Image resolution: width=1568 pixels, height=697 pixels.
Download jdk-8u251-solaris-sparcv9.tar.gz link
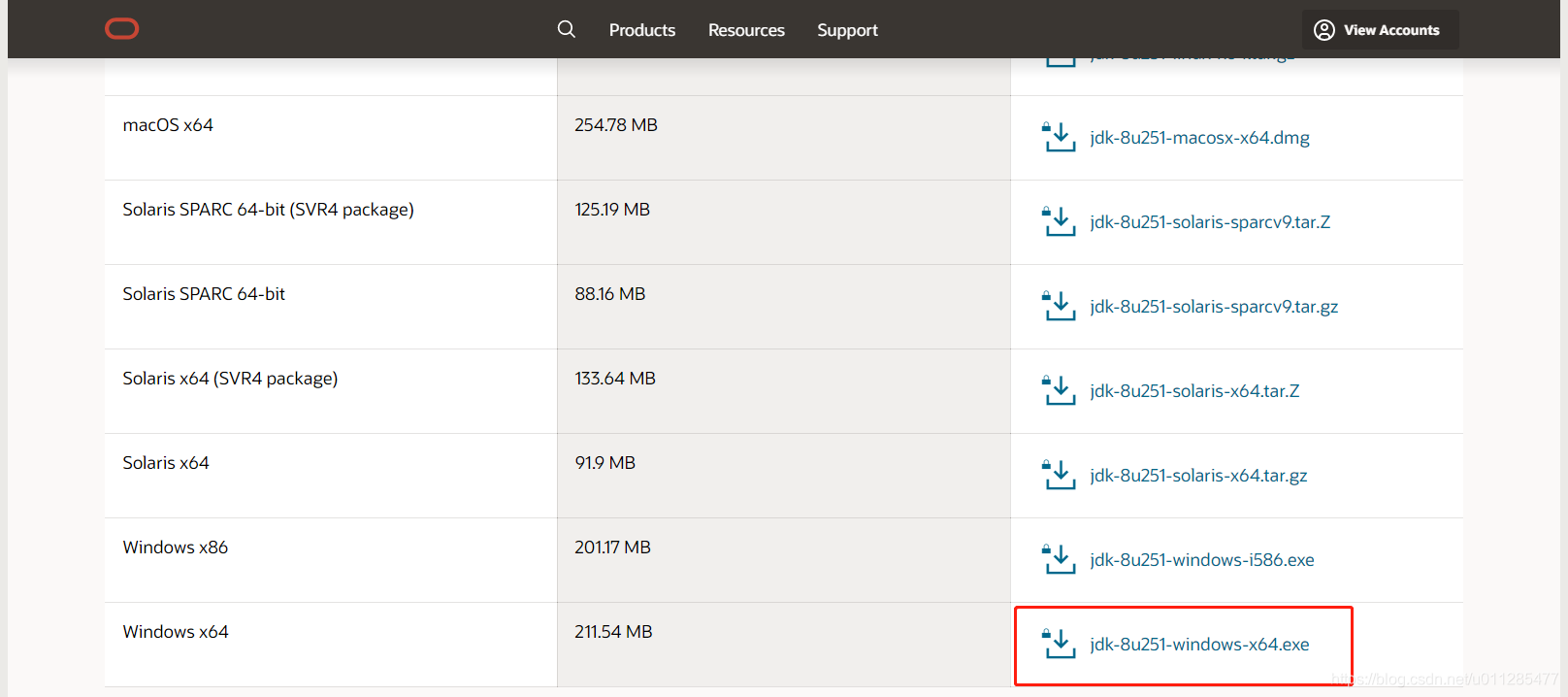pyautogui.click(x=1214, y=307)
